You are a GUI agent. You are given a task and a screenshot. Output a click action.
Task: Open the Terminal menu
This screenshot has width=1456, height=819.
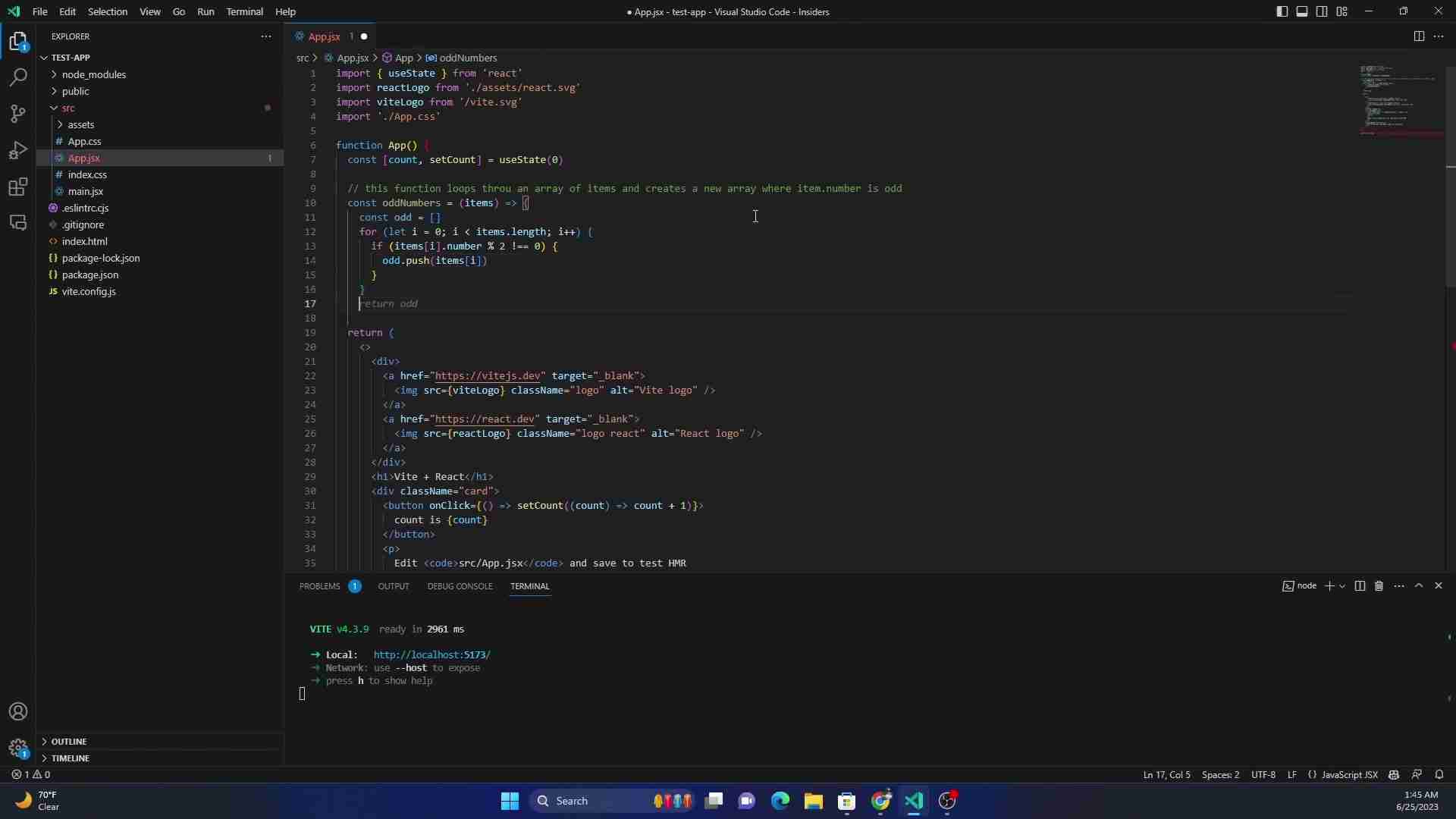click(245, 11)
